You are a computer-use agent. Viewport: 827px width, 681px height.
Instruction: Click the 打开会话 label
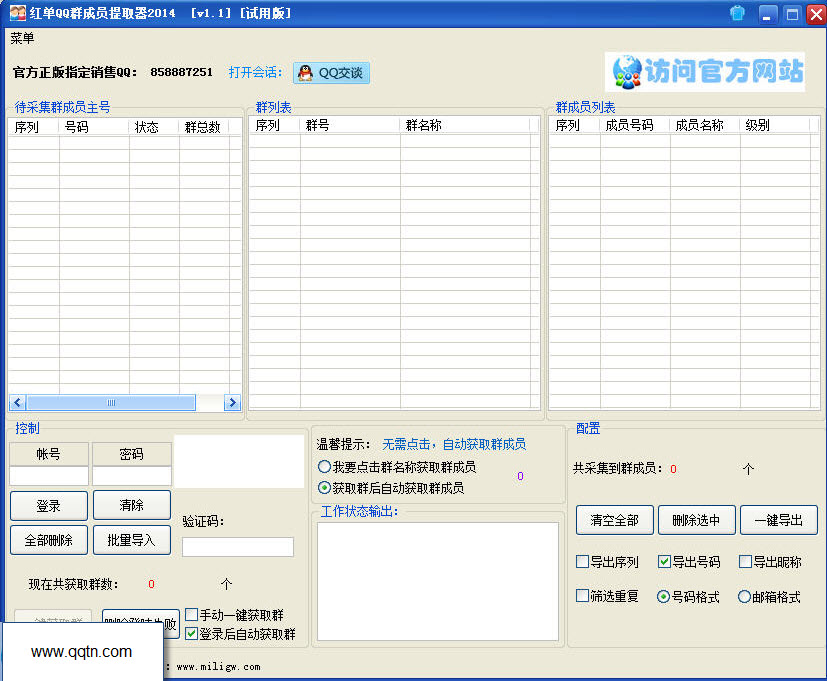(x=255, y=72)
